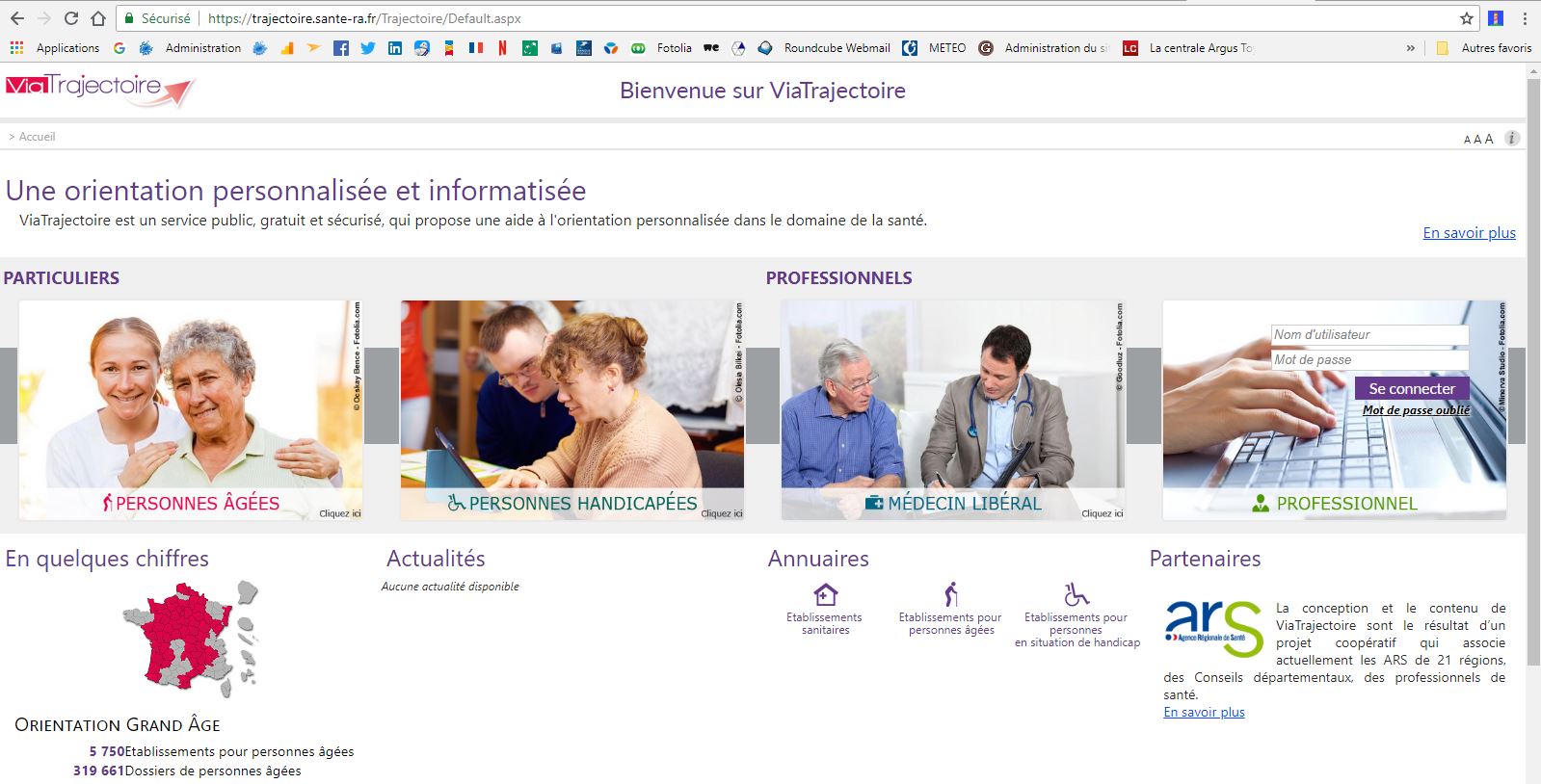
Task: Open the METEO bookmark
Action: coord(935,47)
